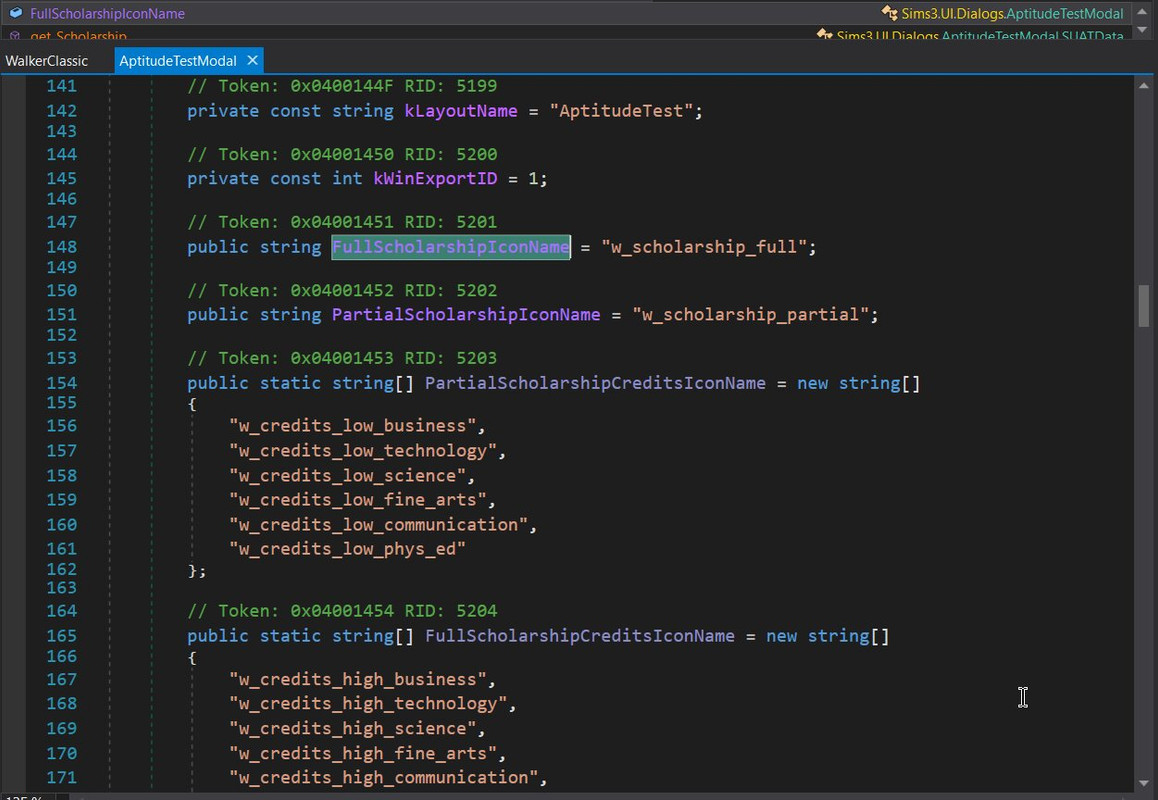Screen dimensions: 1158x800
Task: Click token comment 0x04001453 RID: 5203
Action: click(x=342, y=358)
